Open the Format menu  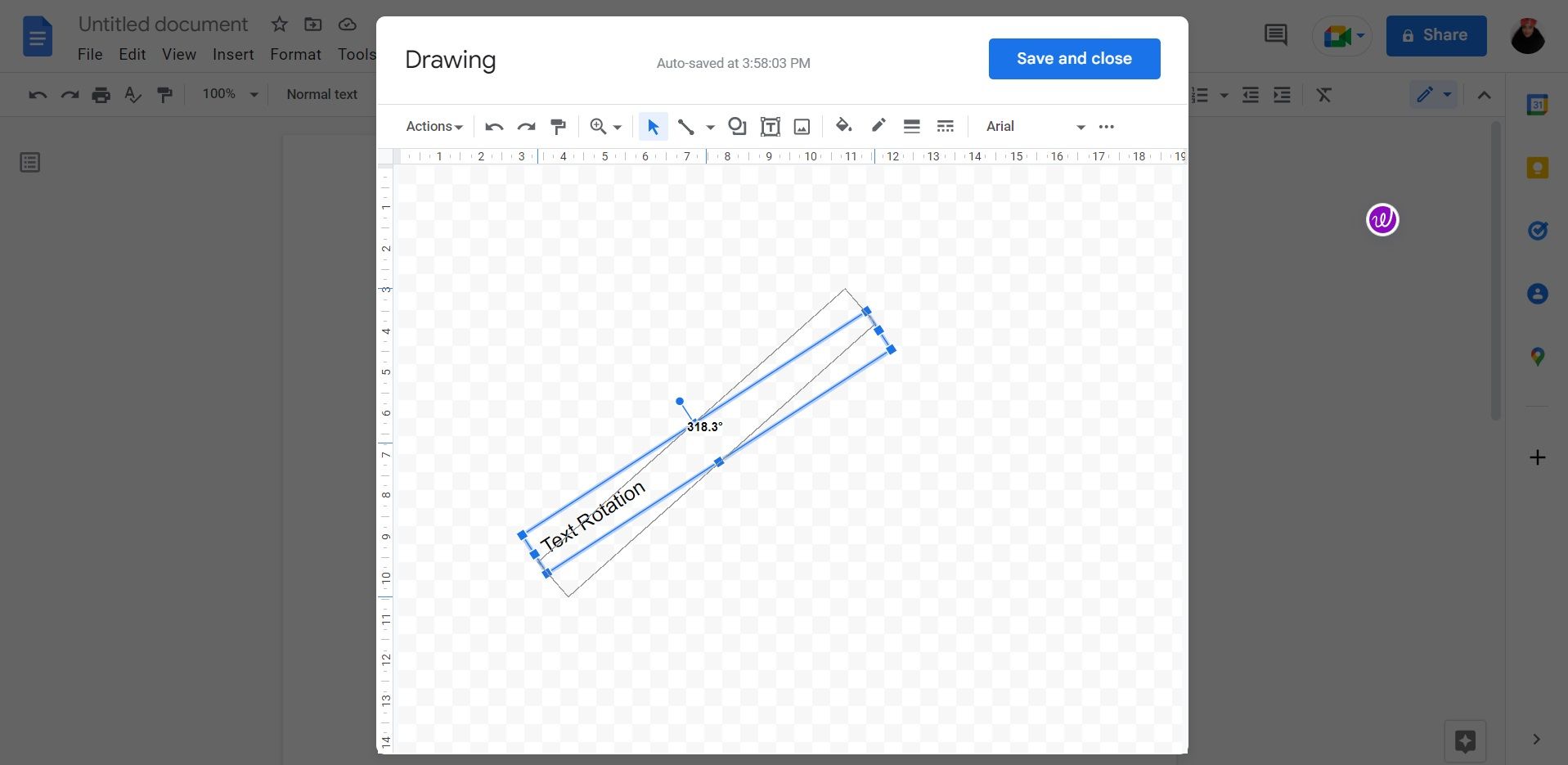point(295,55)
